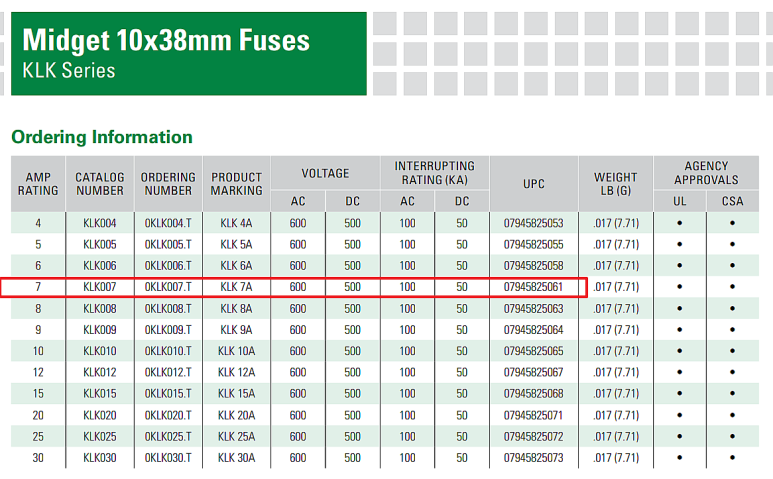Screen dimensions: 773x479
Task: Click UPC '07945825061'
Action: pos(533,287)
